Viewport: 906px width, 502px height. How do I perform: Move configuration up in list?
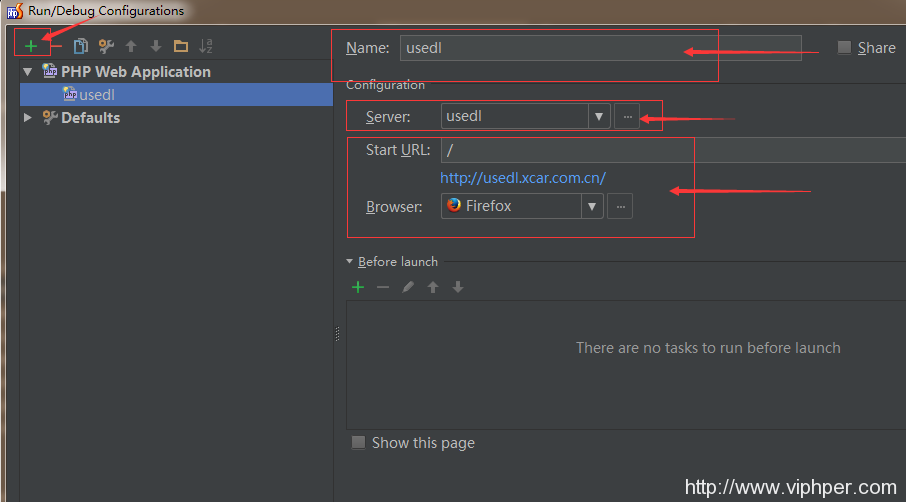pos(131,46)
